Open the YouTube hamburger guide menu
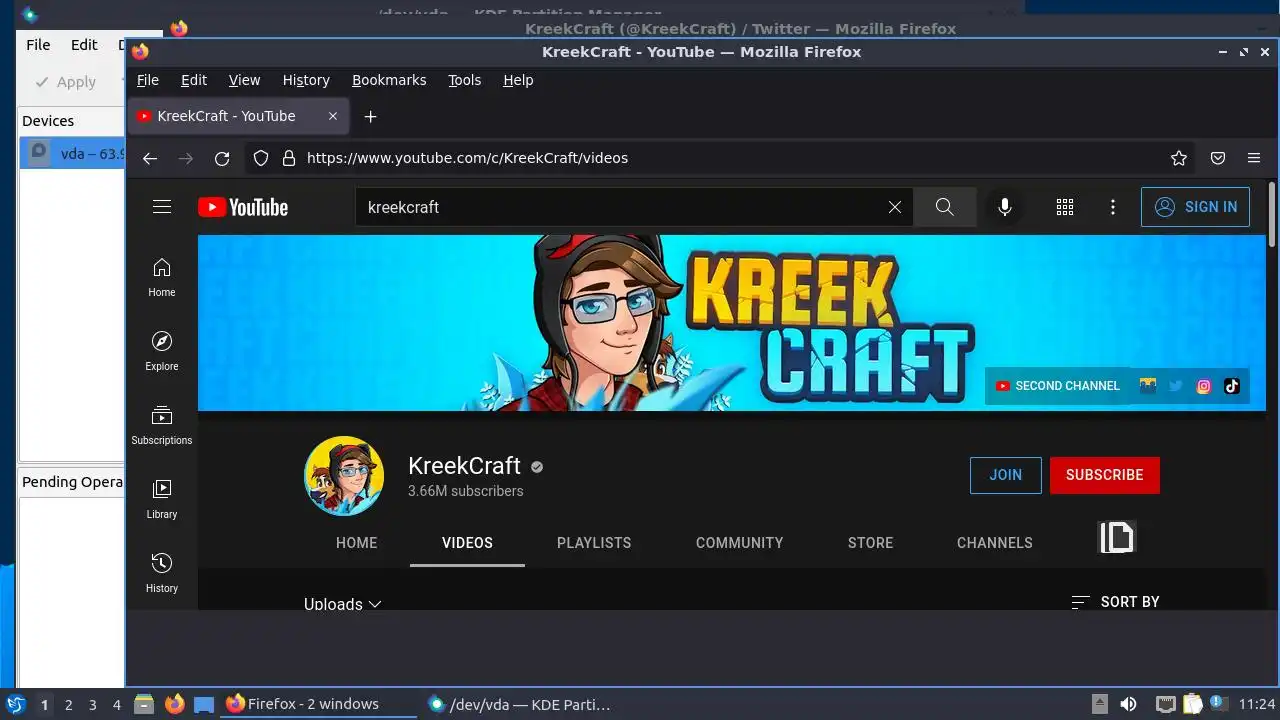 coord(162,207)
